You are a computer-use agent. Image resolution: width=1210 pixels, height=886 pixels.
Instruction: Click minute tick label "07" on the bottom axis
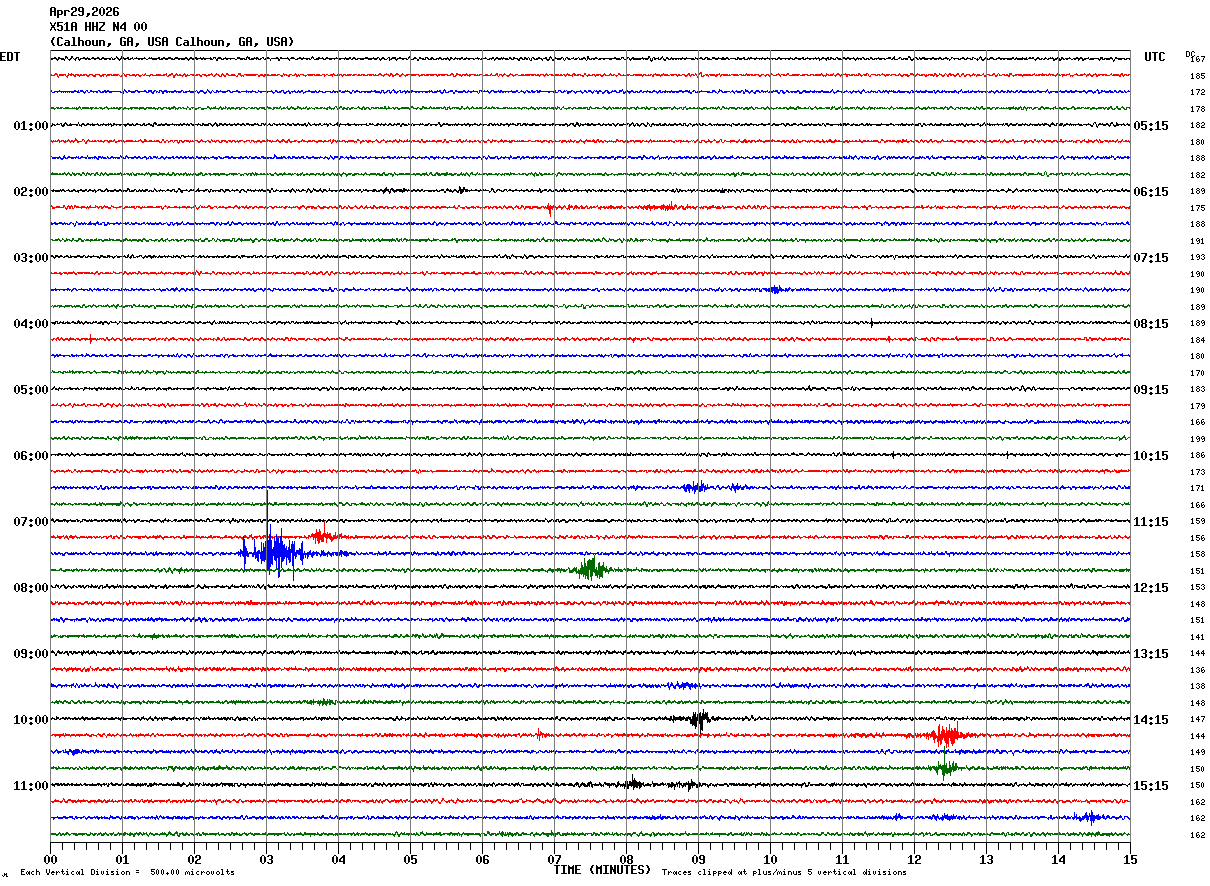click(554, 859)
